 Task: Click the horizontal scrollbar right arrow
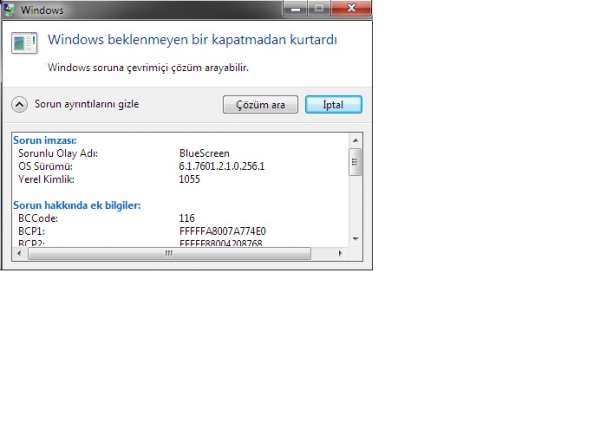click(340, 253)
